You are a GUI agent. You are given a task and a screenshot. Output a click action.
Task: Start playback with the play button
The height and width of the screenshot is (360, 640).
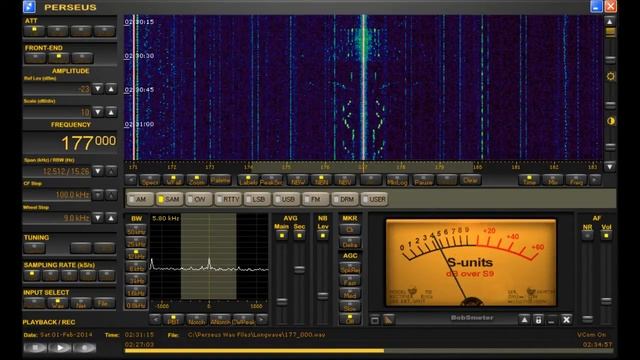(60, 348)
